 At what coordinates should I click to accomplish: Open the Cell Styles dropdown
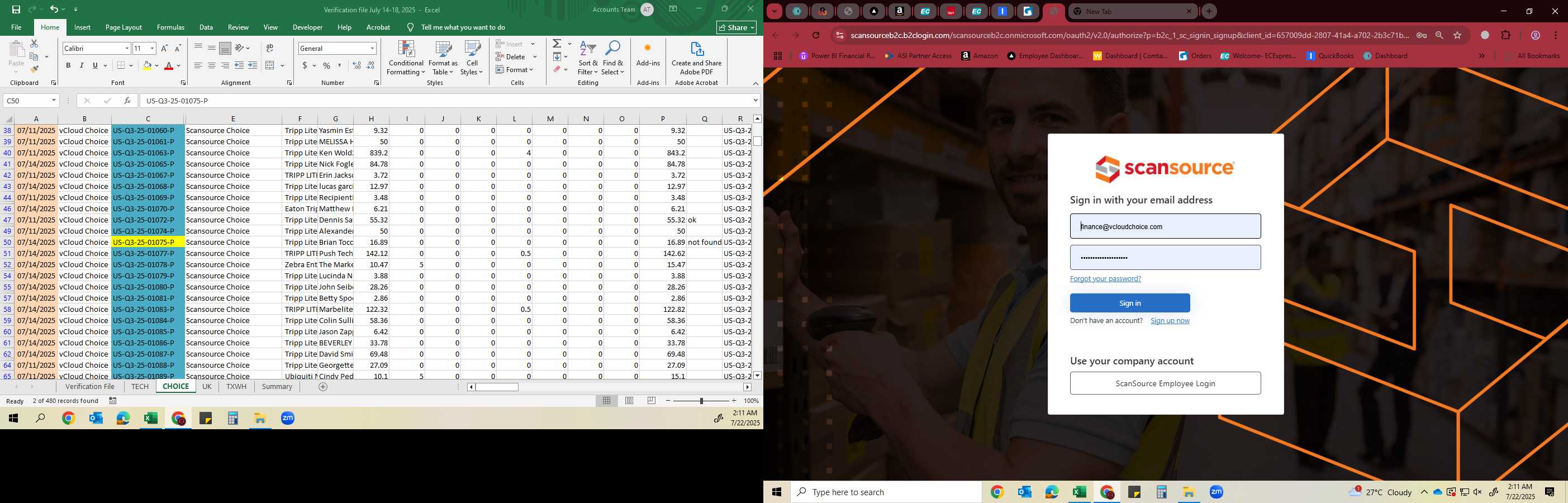pos(472,58)
